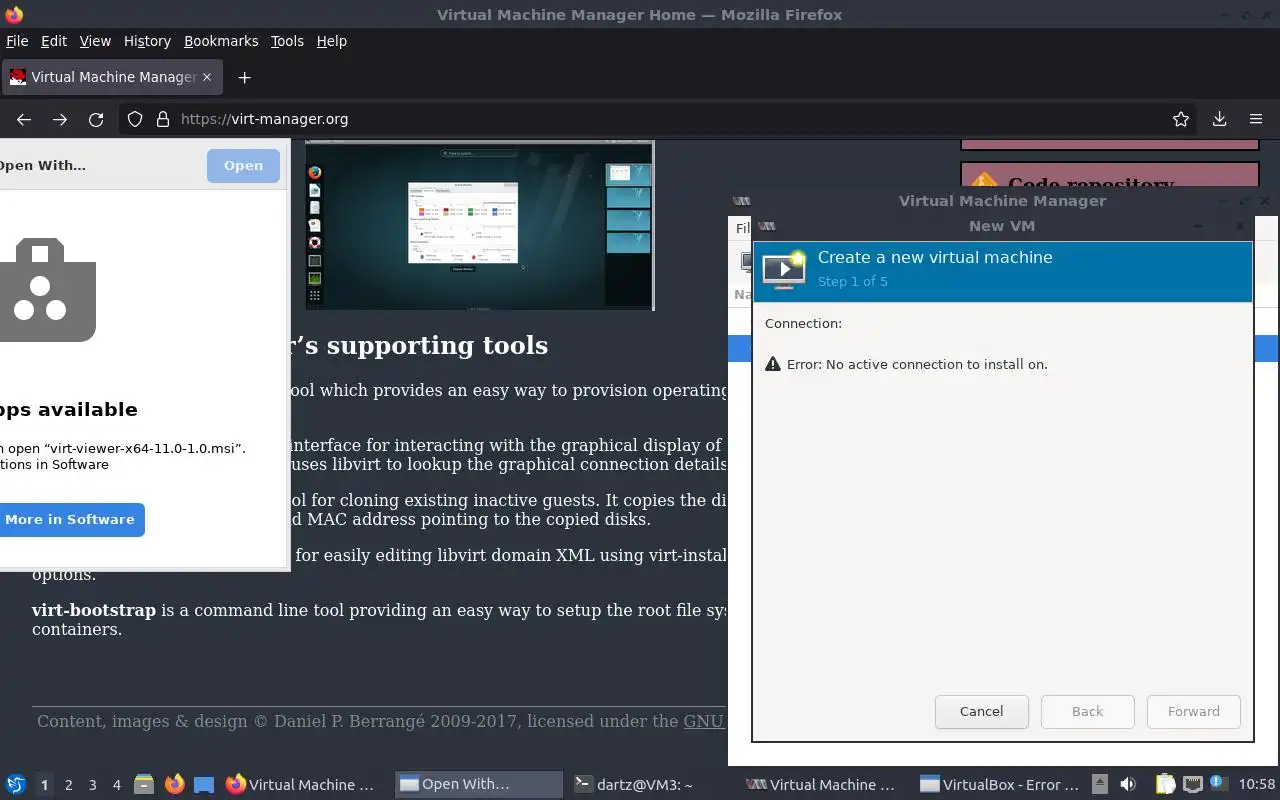Open the History menu in Firefox

(147, 41)
